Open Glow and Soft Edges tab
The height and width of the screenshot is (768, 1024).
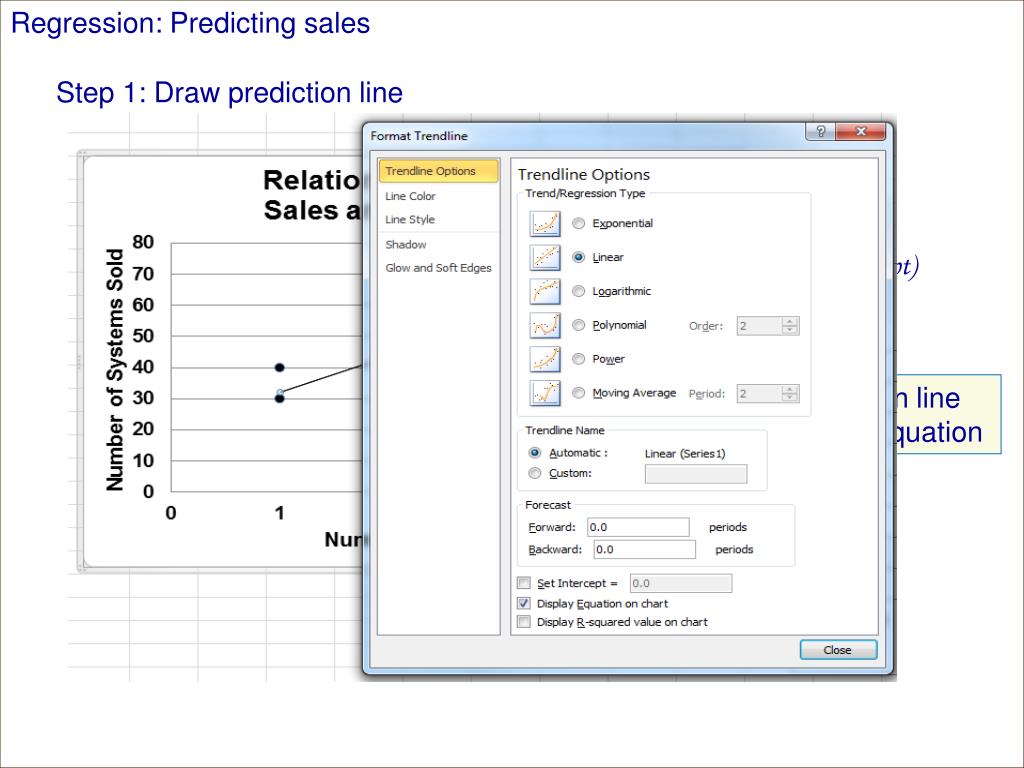click(438, 268)
